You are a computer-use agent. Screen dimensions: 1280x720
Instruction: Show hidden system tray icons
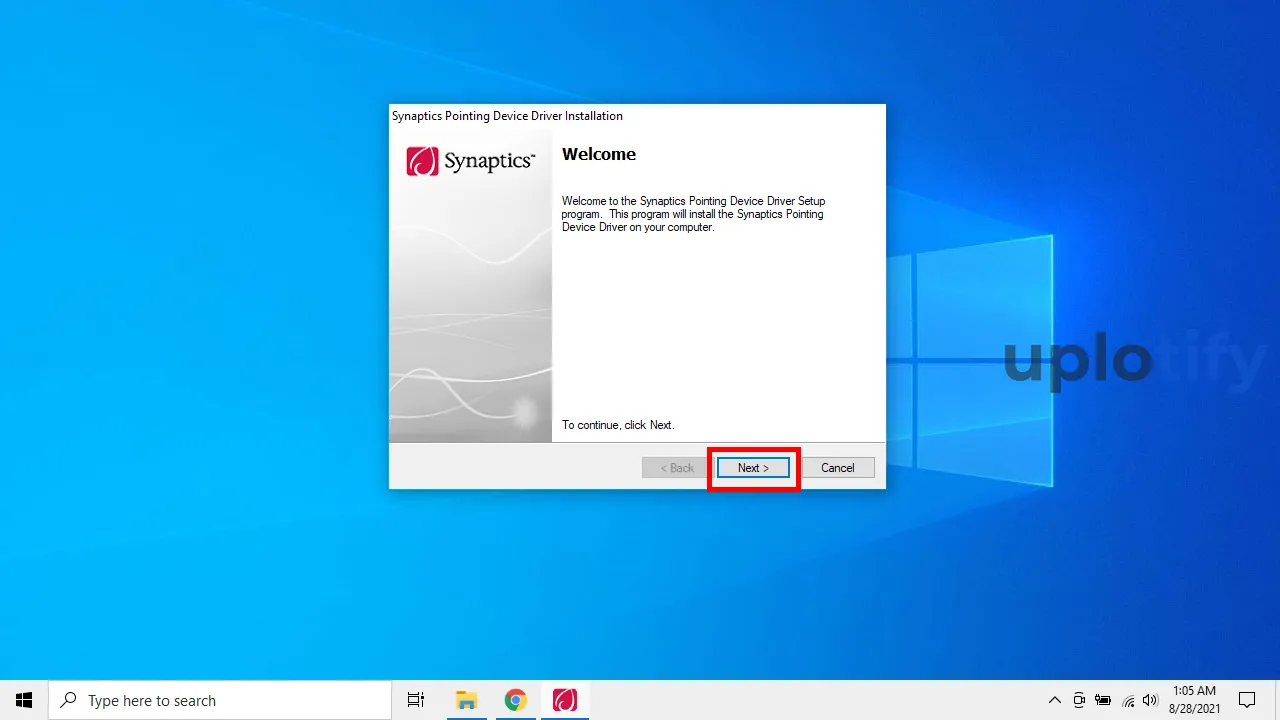tap(1054, 700)
